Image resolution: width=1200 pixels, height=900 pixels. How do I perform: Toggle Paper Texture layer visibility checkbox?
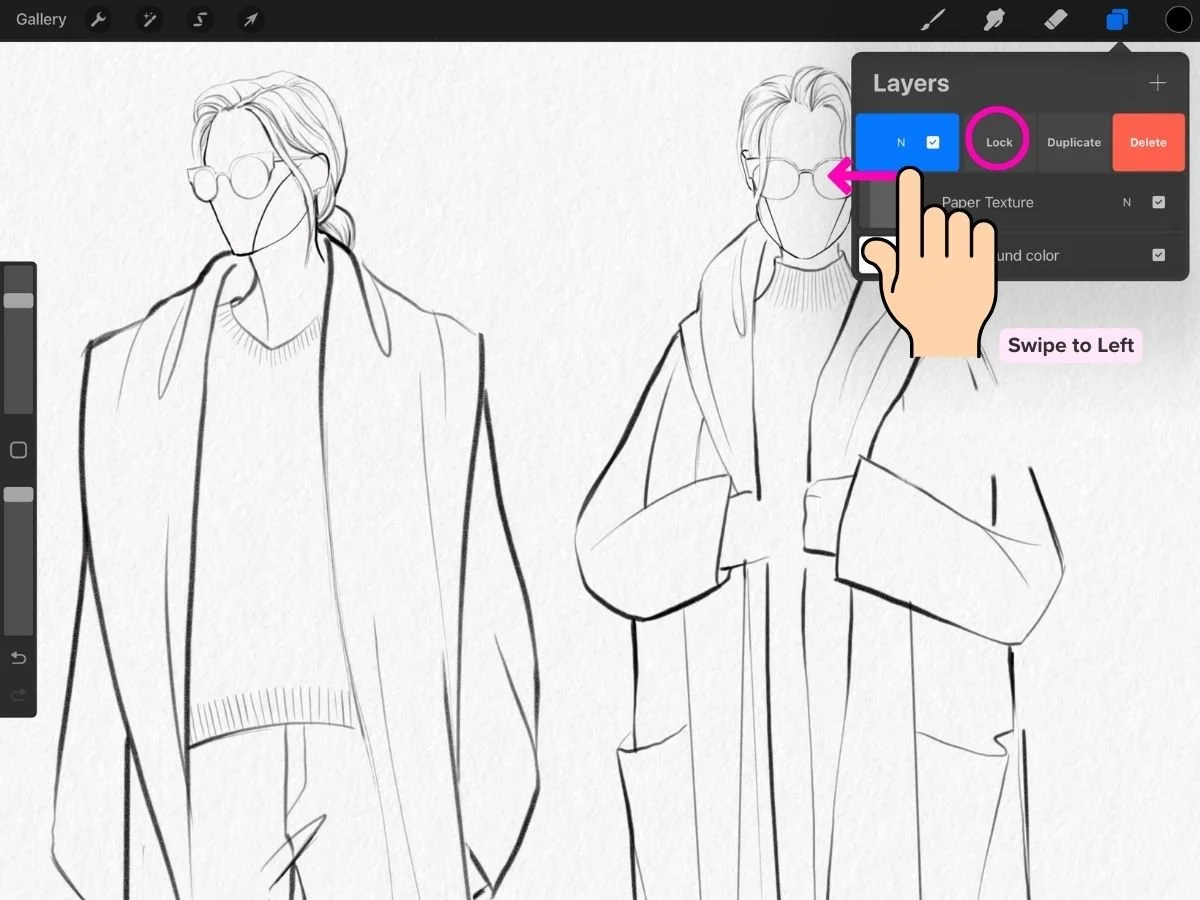[x=1158, y=202]
